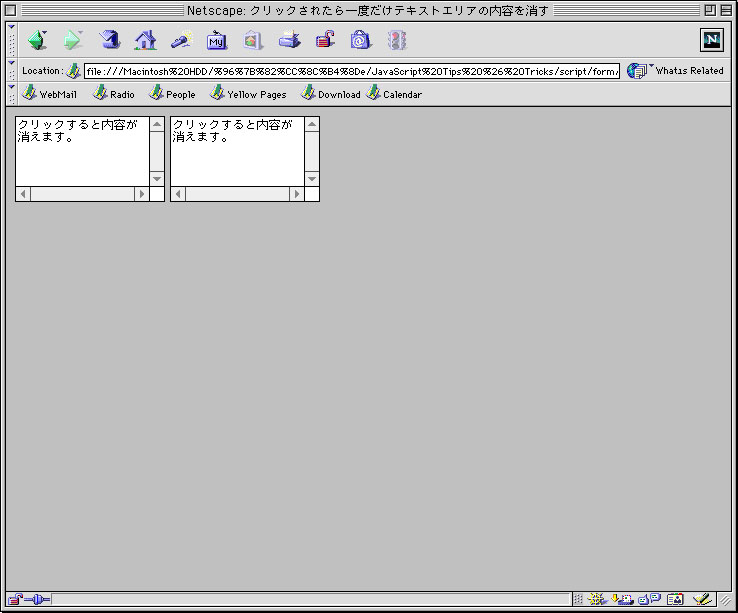The width and height of the screenshot is (738, 613).
Task: Click first textarea scroll right arrow
Action: (x=142, y=194)
